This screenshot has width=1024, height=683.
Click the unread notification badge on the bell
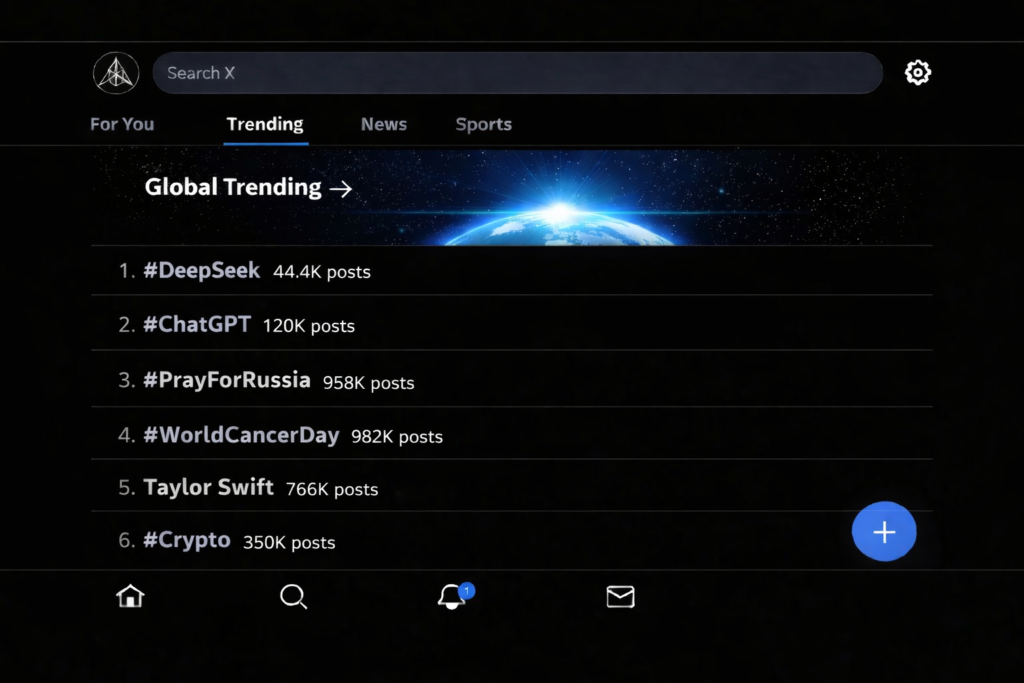click(465, 590)
